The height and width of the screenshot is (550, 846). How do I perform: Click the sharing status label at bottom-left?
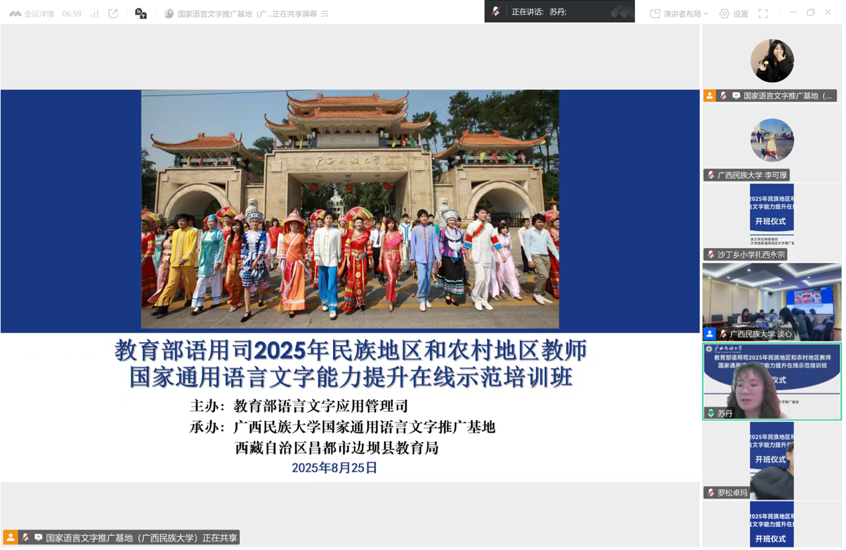click(140, 538)
